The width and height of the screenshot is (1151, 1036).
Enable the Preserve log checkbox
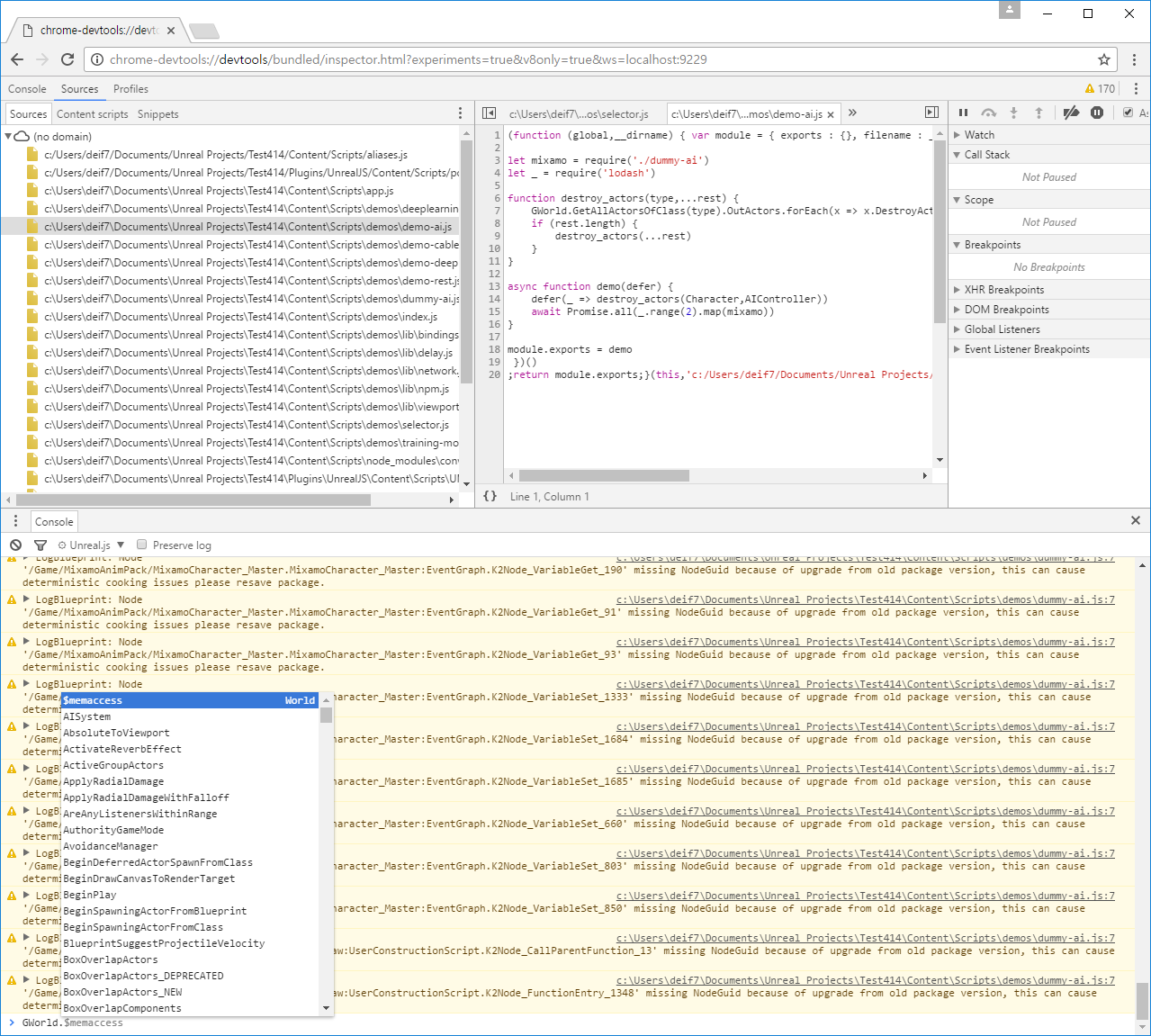click(142, 545)
